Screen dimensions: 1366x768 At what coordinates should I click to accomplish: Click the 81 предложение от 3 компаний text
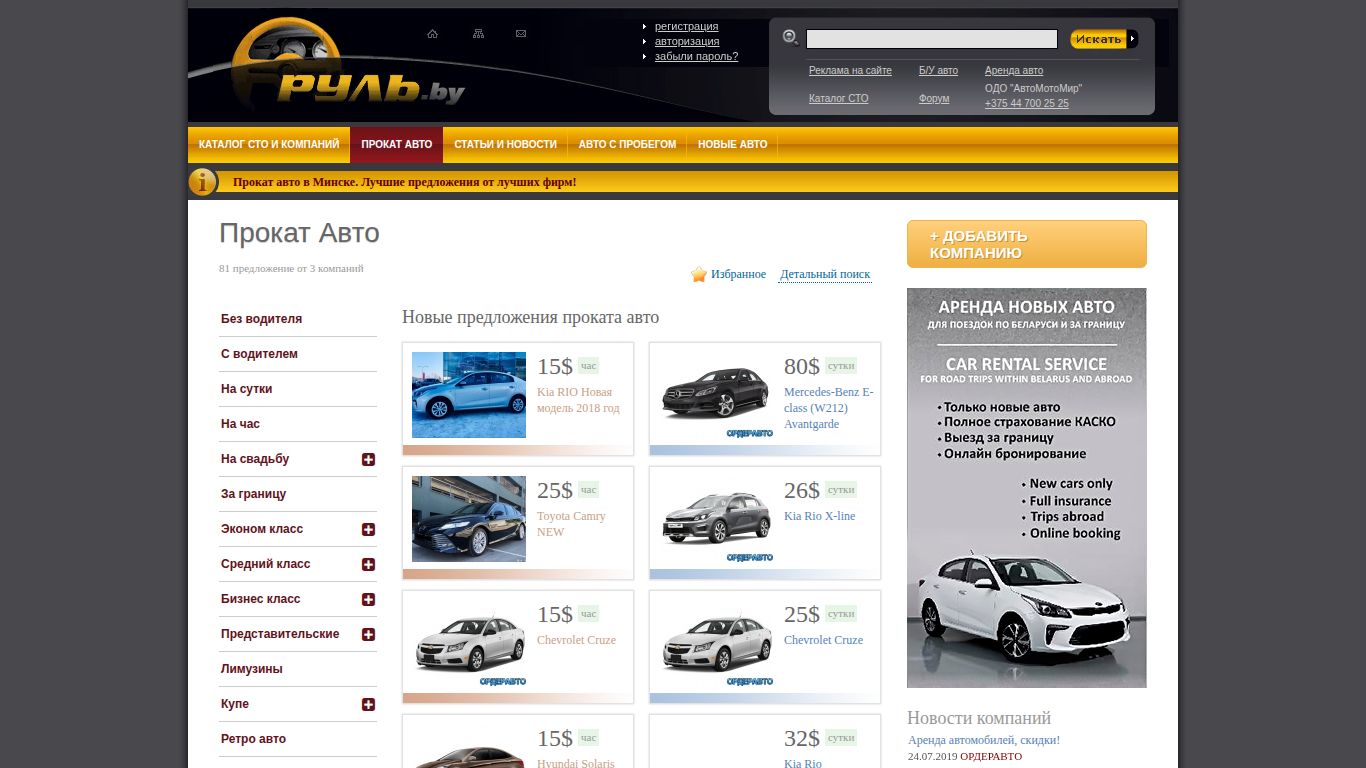(291, 268)
